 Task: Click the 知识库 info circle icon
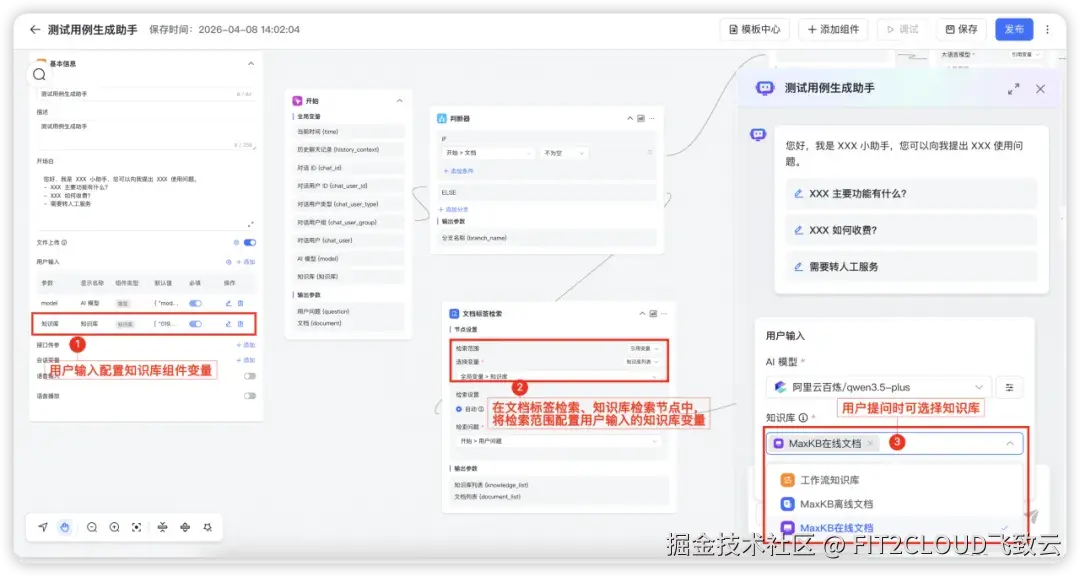[x=803, y=417]
